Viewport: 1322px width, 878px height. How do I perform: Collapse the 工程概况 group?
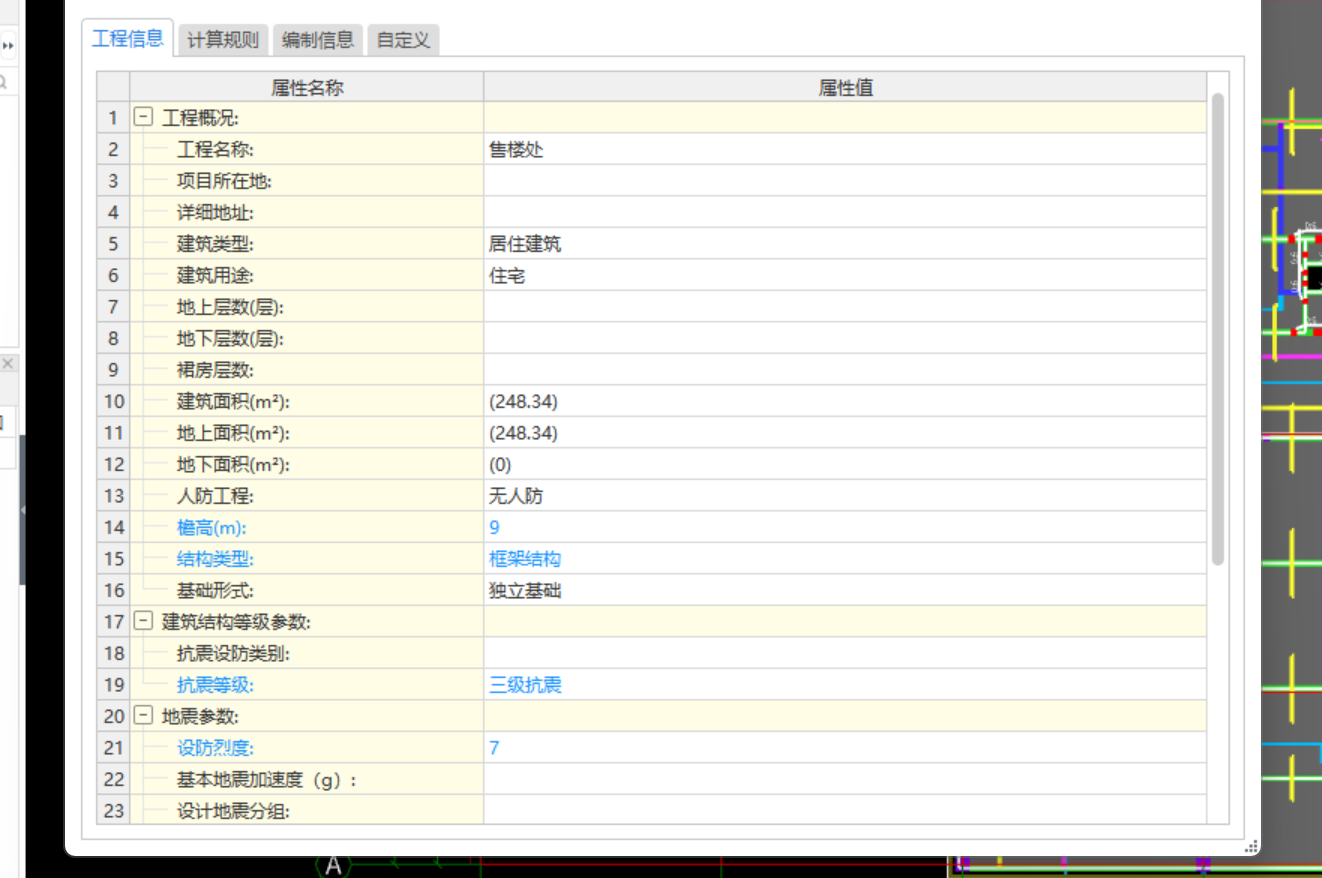[x=143, y=118]
